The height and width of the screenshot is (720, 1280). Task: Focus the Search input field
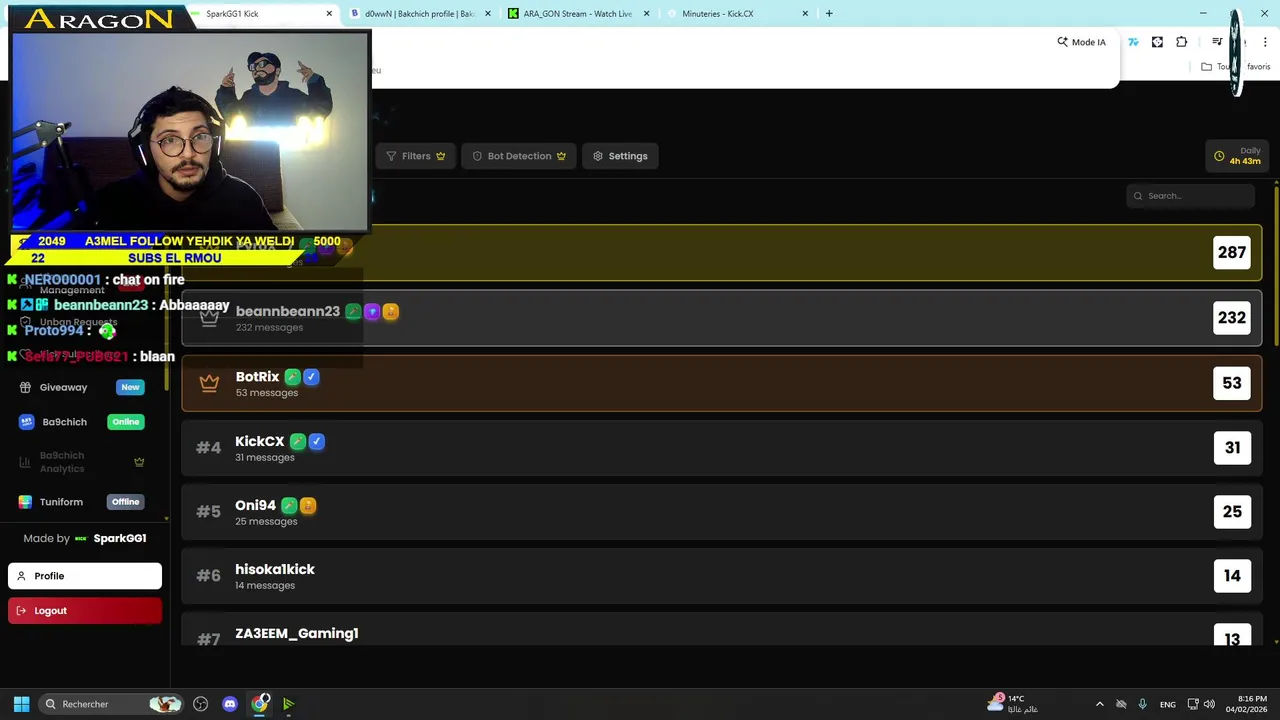click(x=1190, y=196)
